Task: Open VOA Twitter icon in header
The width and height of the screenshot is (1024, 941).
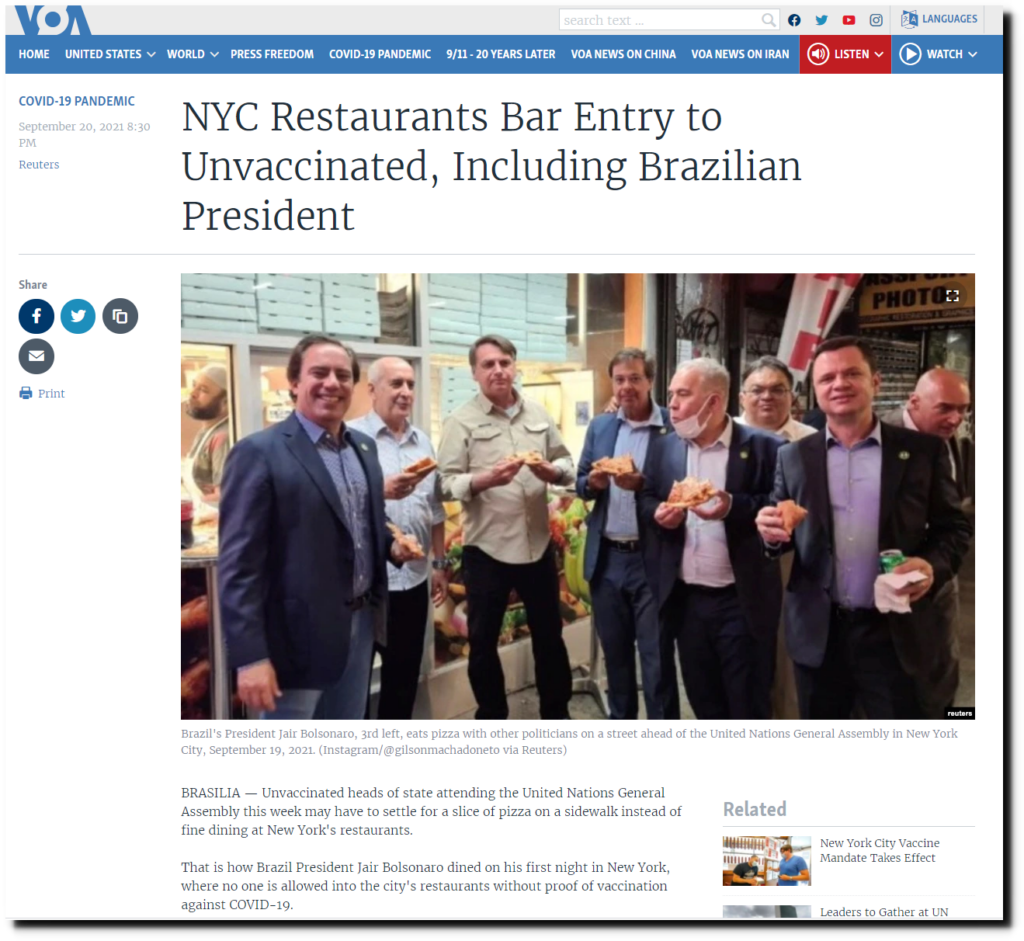Action: pos(822,20)
